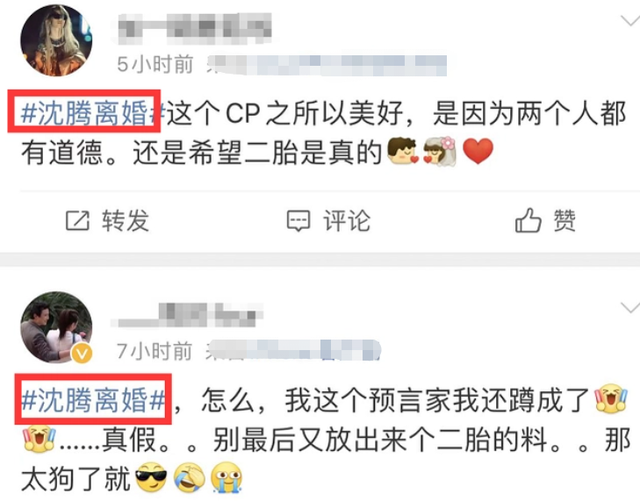The image size is (640, 501).
Task: Click the 评论 comment label
Action: tap(347, 221)
